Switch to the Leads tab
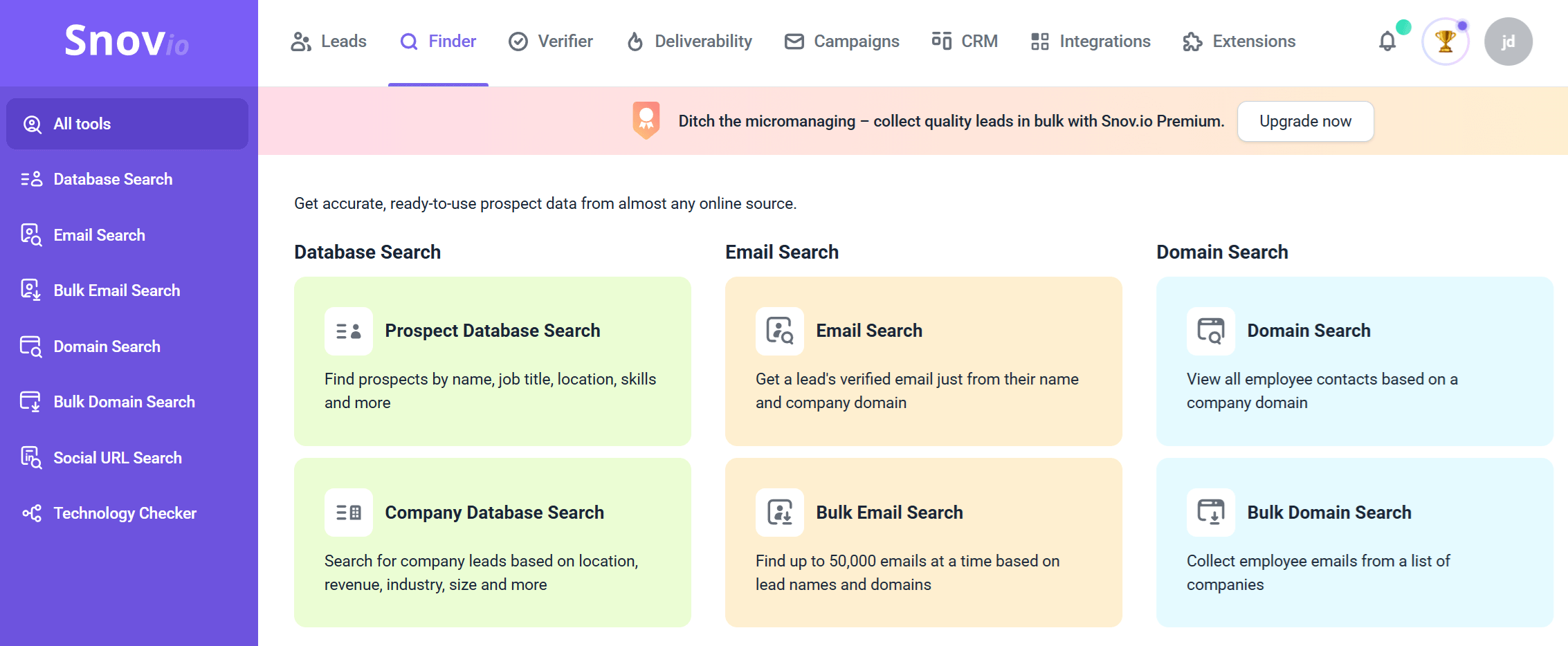Image resolution: width=1568 pixels, height=646 pixels. tap(329, 41)
